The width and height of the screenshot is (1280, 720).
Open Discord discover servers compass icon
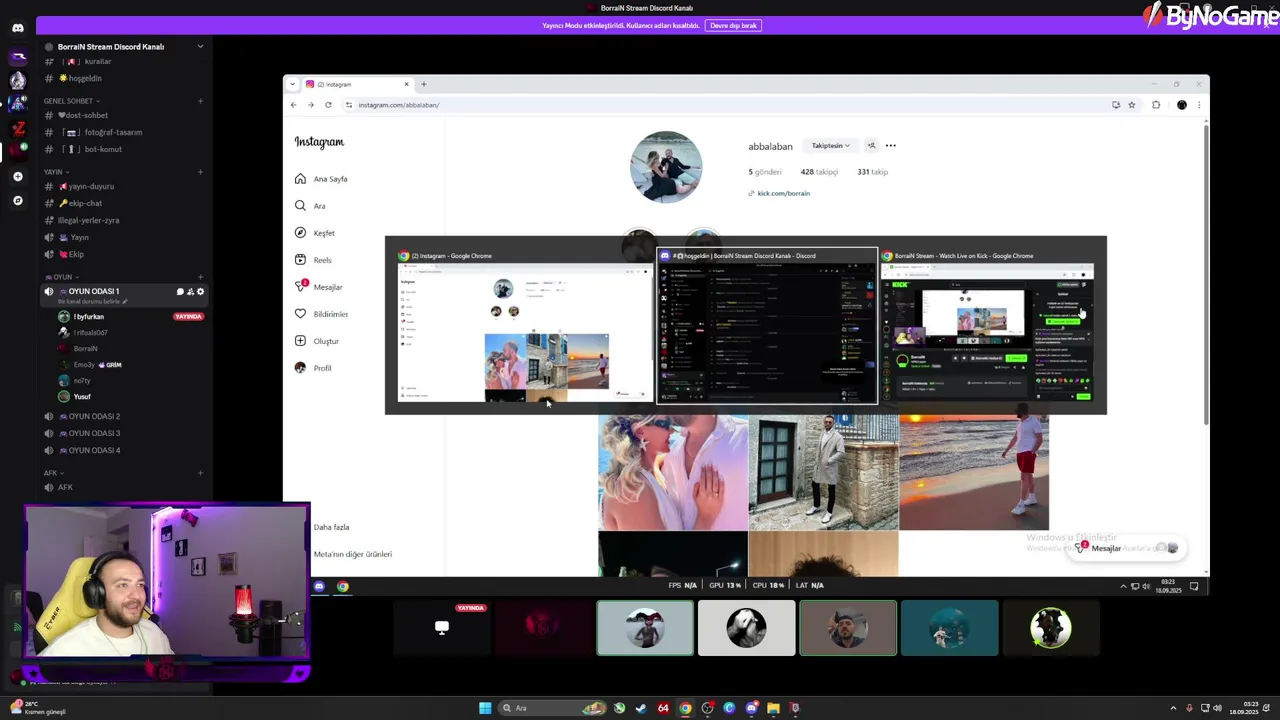(x=17, y=200)
